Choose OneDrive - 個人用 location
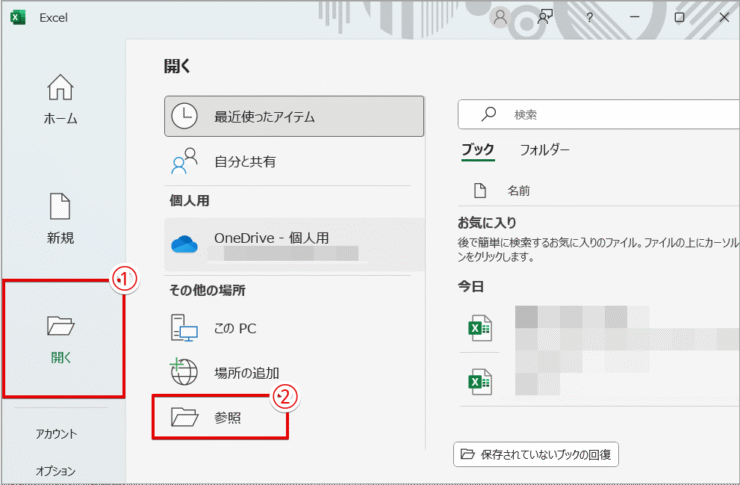Screen dimensions: 740x485 pos(294,244)
